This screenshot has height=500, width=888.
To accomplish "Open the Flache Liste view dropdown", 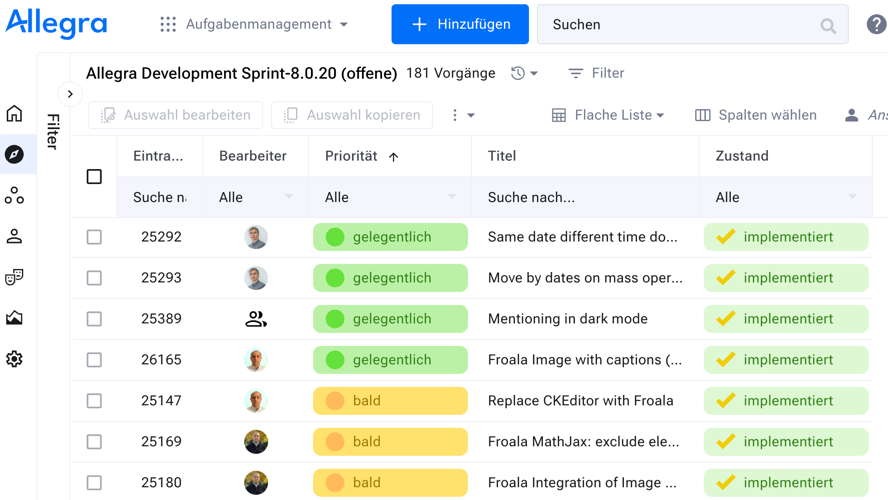I will pos(607,115).
